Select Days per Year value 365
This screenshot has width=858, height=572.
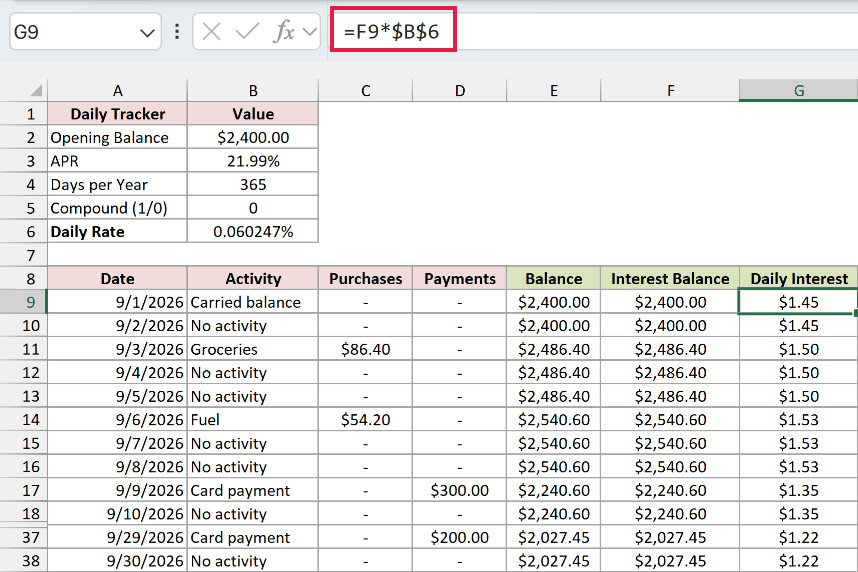[253, 184]
